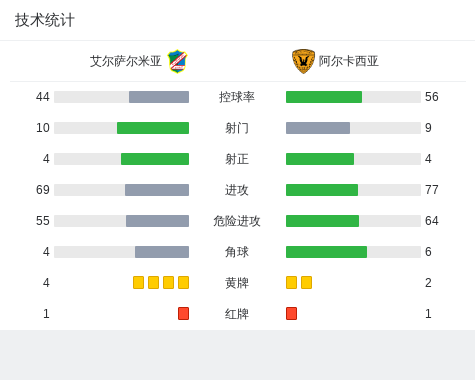The width and height of the screenshot is (475, 380).
Task: Click the 黄牌 row label
Action: click(237, 283)
